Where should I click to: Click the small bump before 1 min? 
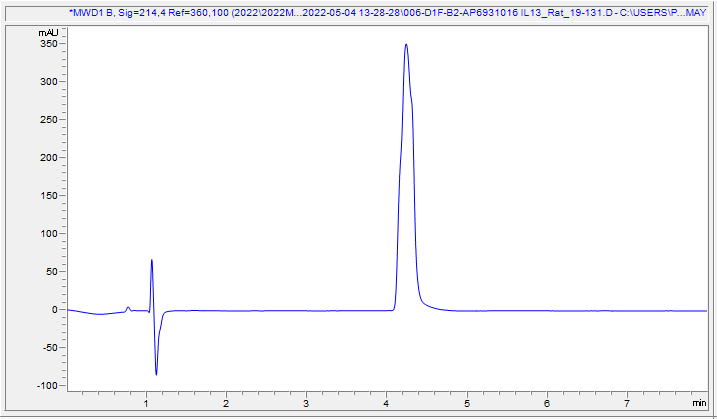127,308
